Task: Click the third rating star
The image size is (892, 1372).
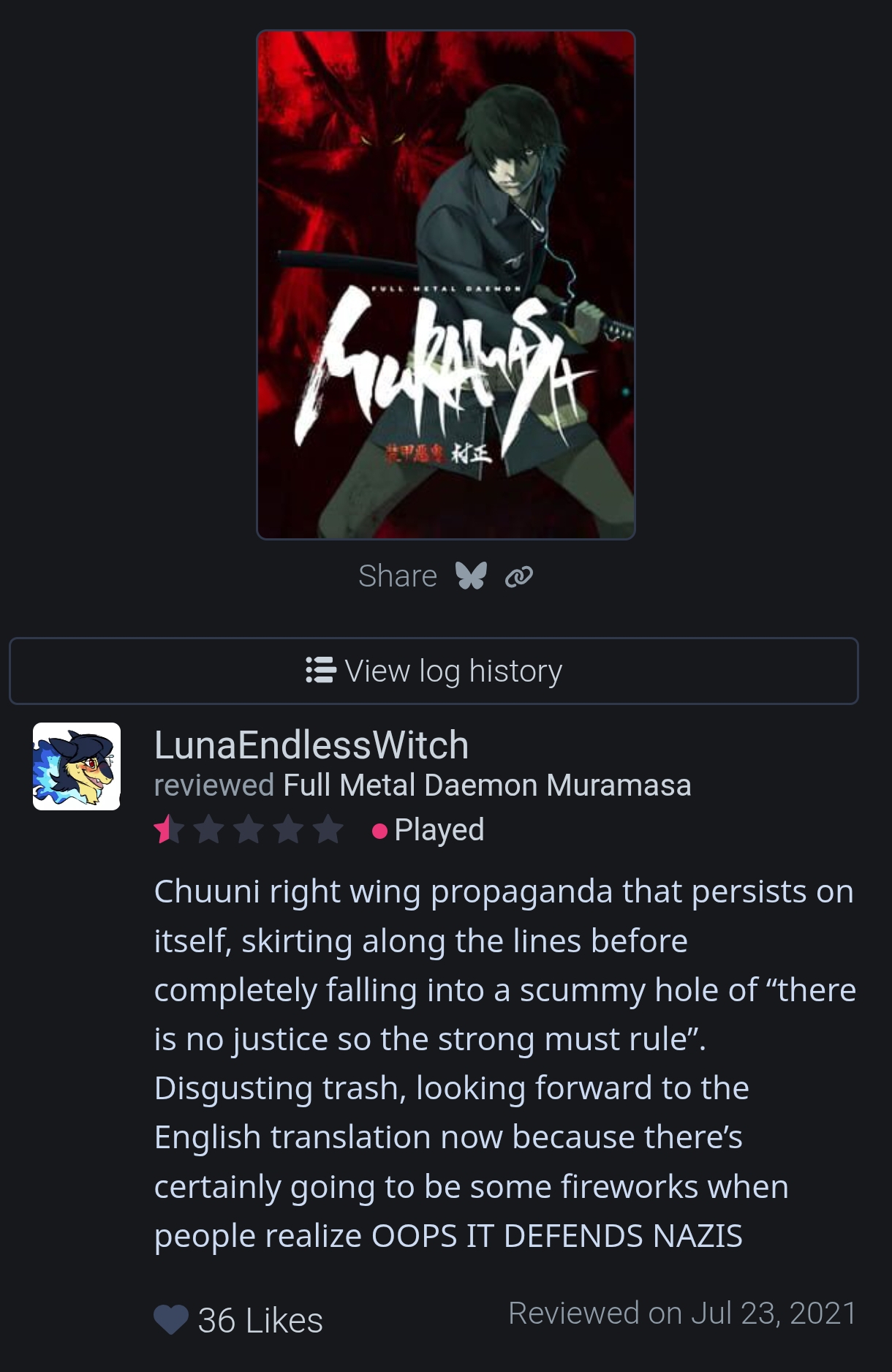Action: coord(249,829)
